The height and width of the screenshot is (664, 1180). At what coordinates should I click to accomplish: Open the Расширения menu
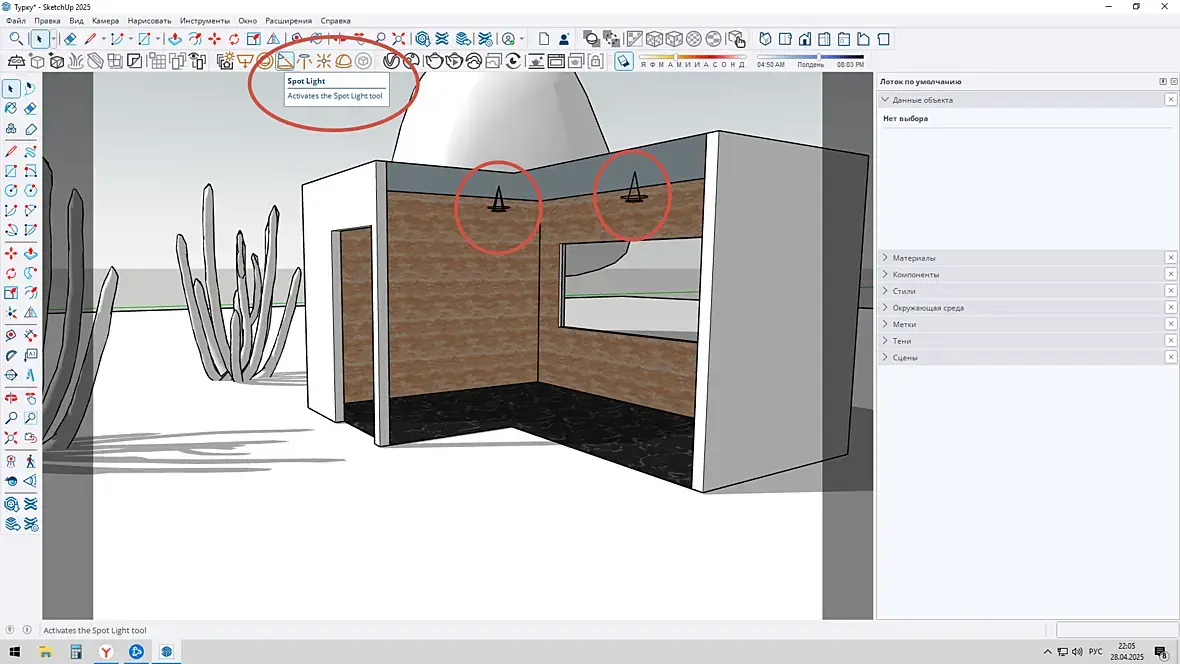pyautogui.click(x=288, y=20)
